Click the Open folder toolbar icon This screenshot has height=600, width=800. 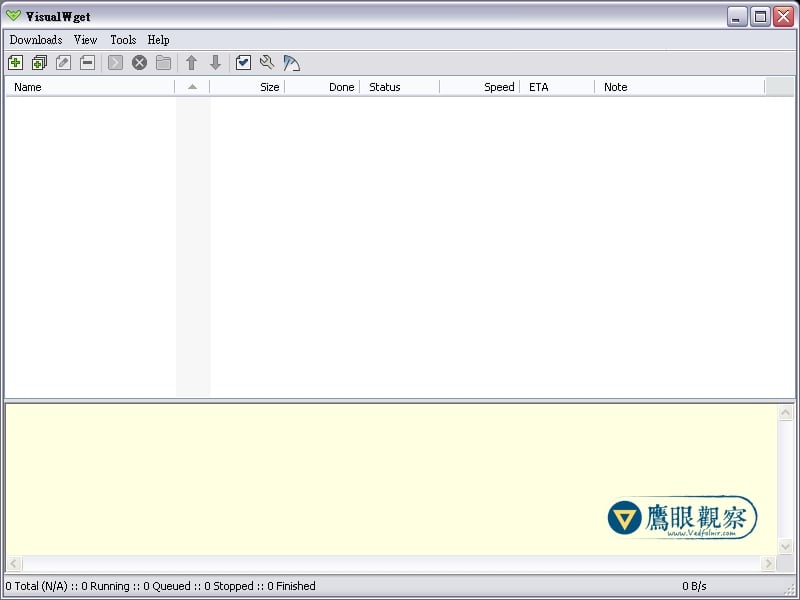click(x=163, y=63)
